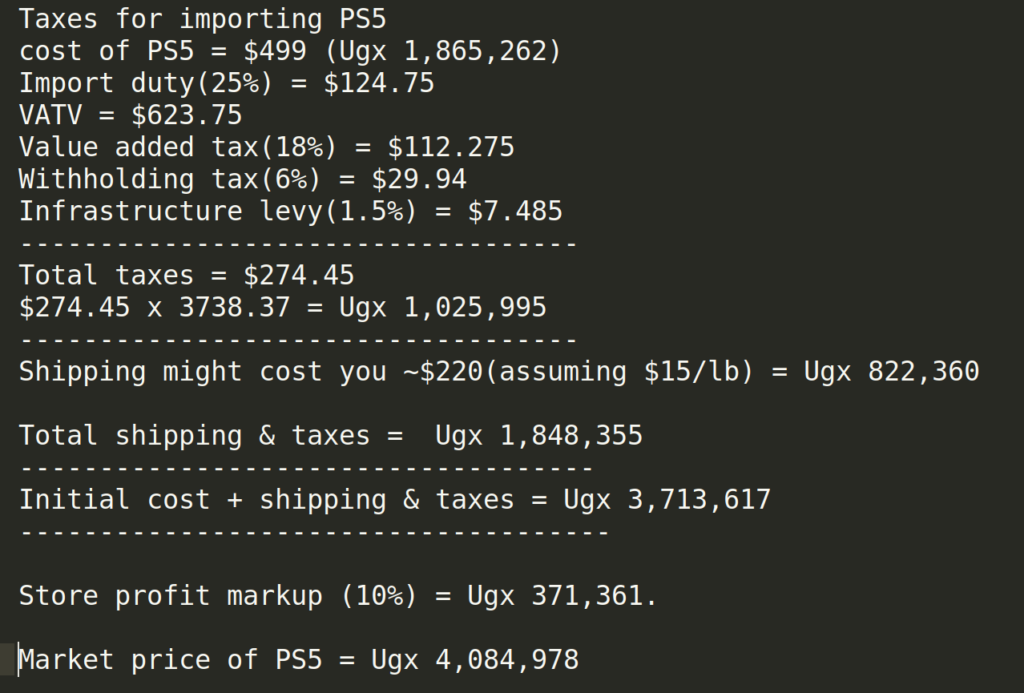Click the 'Import duty(25%)' line

pyautogui.click(x=227, y=84)
